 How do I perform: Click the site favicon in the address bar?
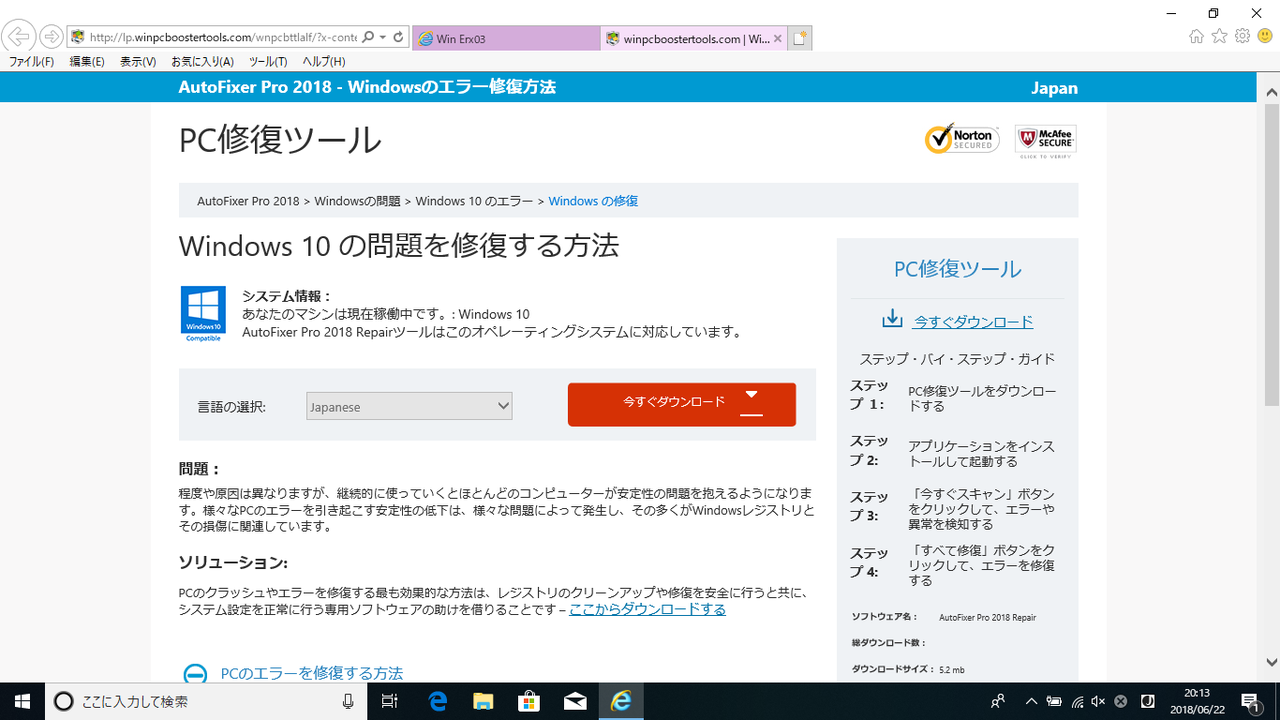(x=78, y=37)
